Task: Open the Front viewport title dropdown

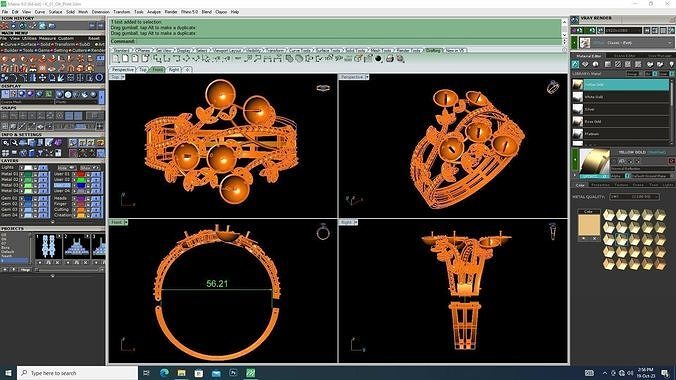Action: (126, 222)
